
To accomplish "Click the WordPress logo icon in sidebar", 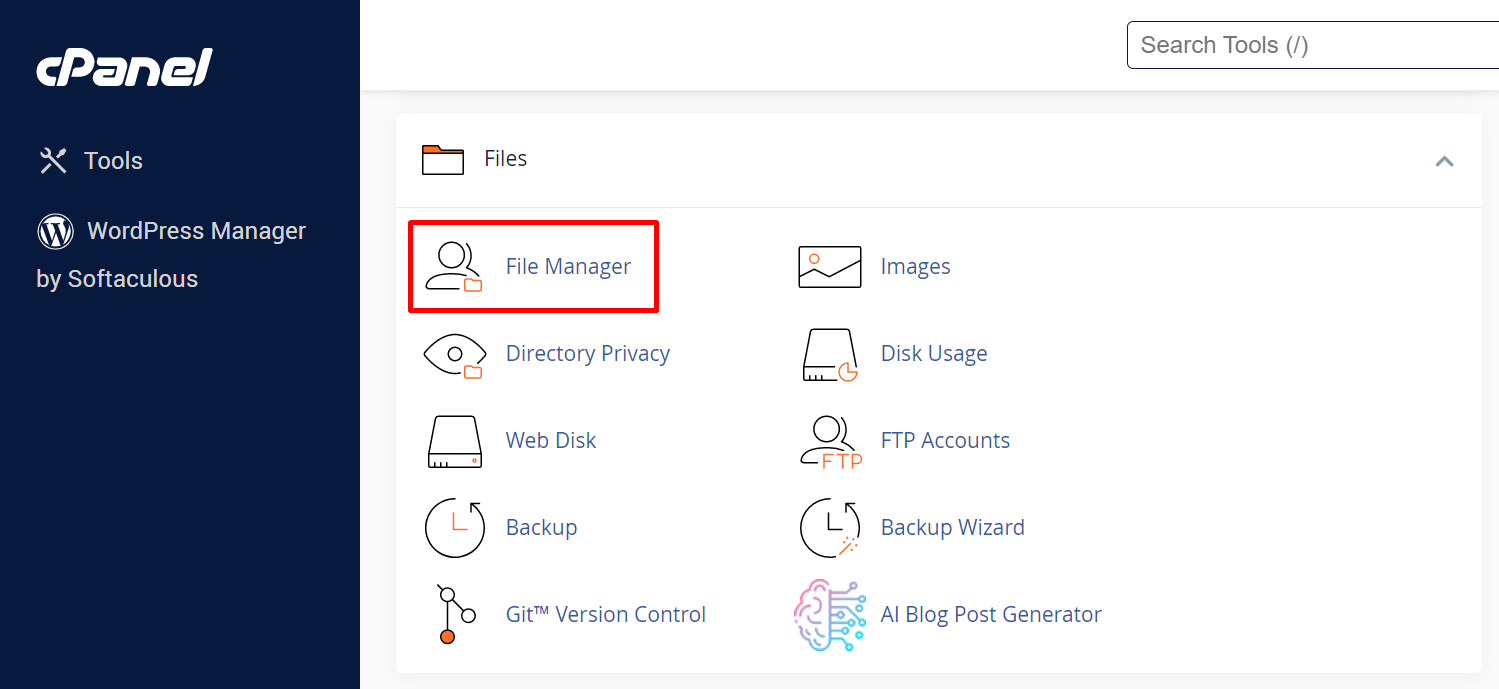I will tap(56, 231).
